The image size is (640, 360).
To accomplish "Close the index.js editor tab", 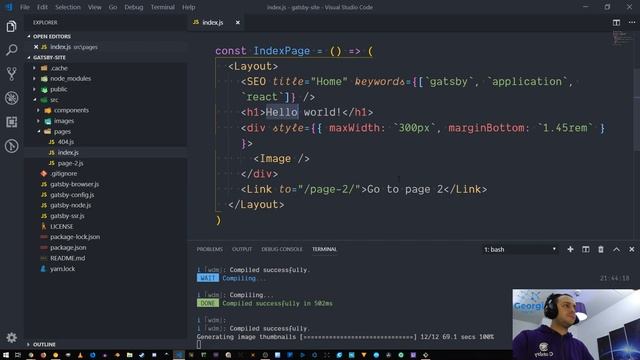I will (x=238, y=22).
